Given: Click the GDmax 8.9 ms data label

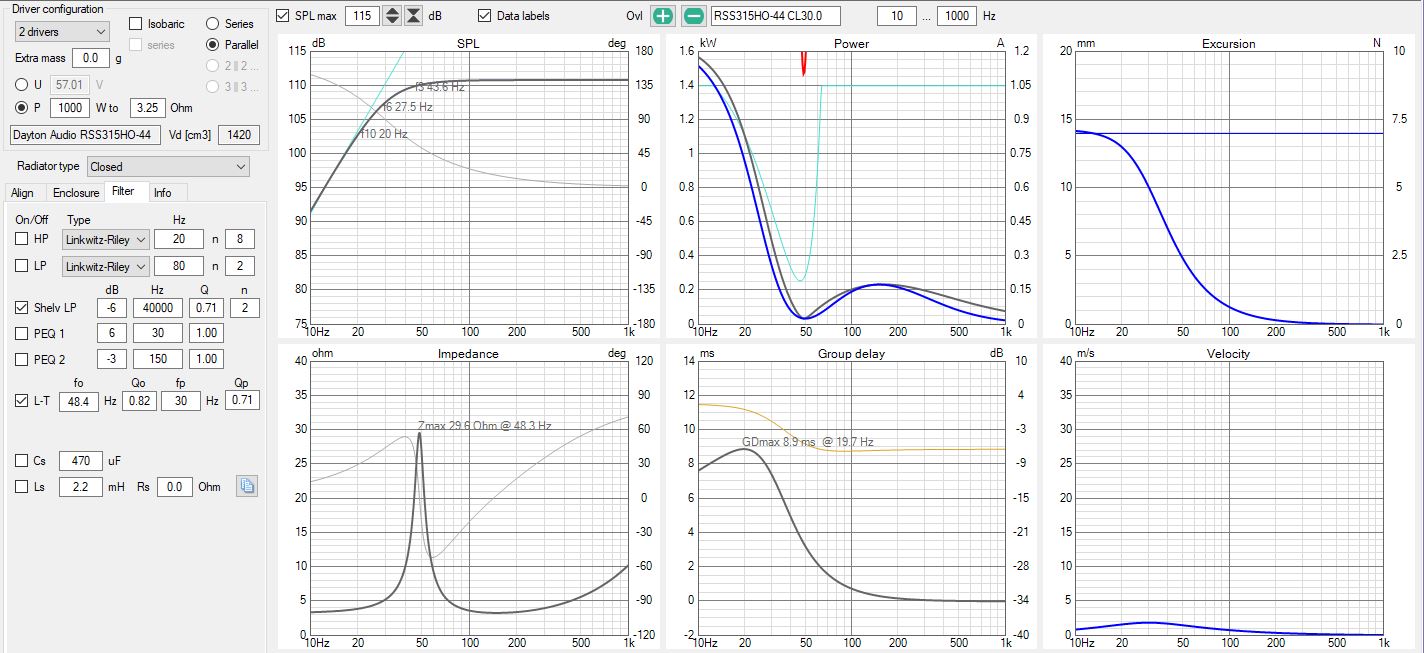Looking at the screenshot, I should coord(808,442).
